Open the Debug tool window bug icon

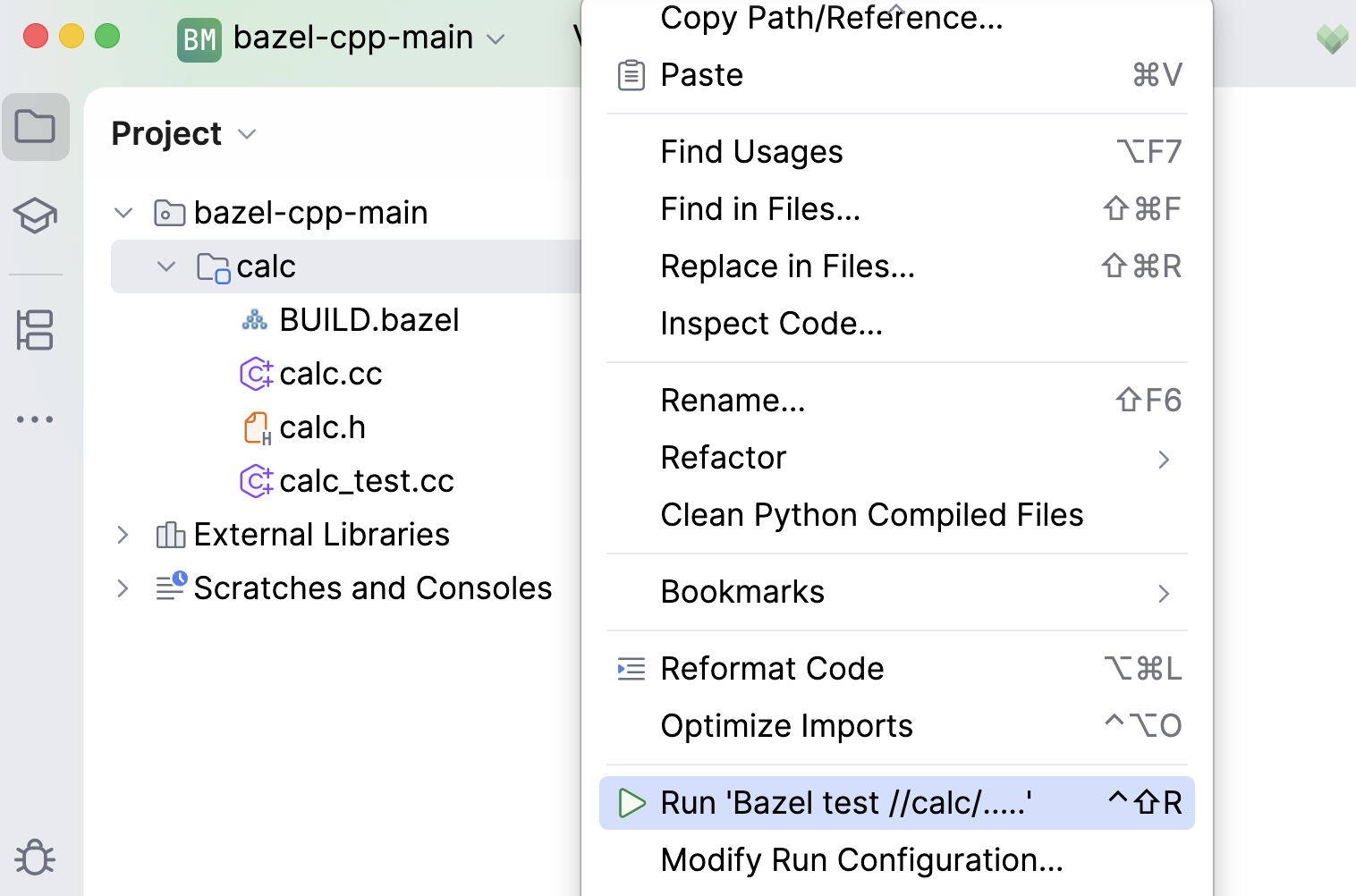coord(36,857)
